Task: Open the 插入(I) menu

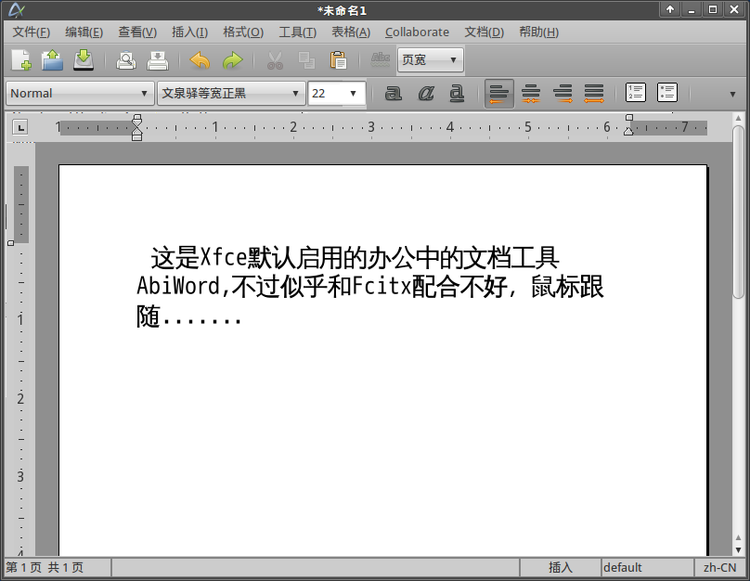Action: pos(190,32)
